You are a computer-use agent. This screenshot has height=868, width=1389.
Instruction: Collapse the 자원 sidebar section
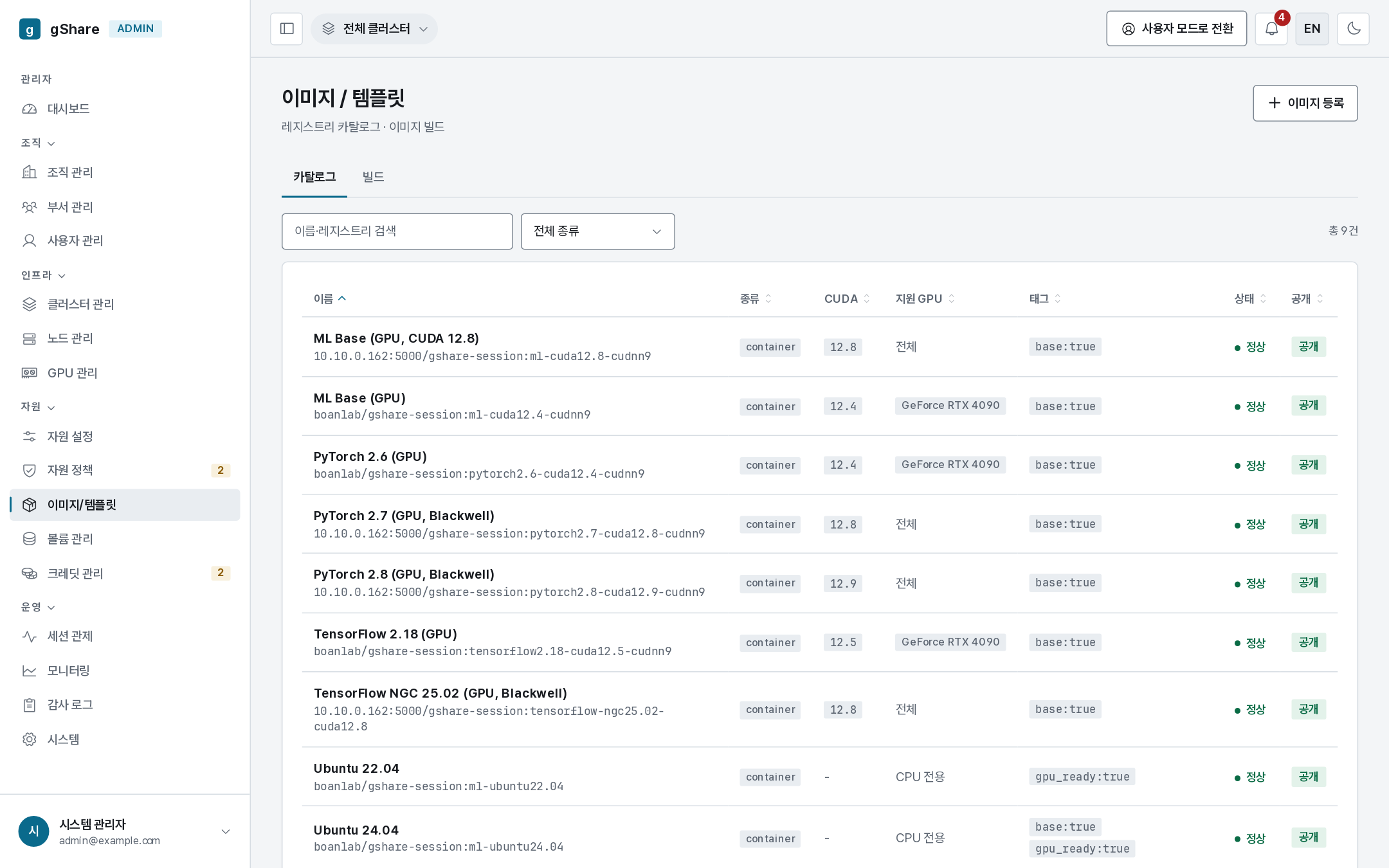click(x=38, y=407)
